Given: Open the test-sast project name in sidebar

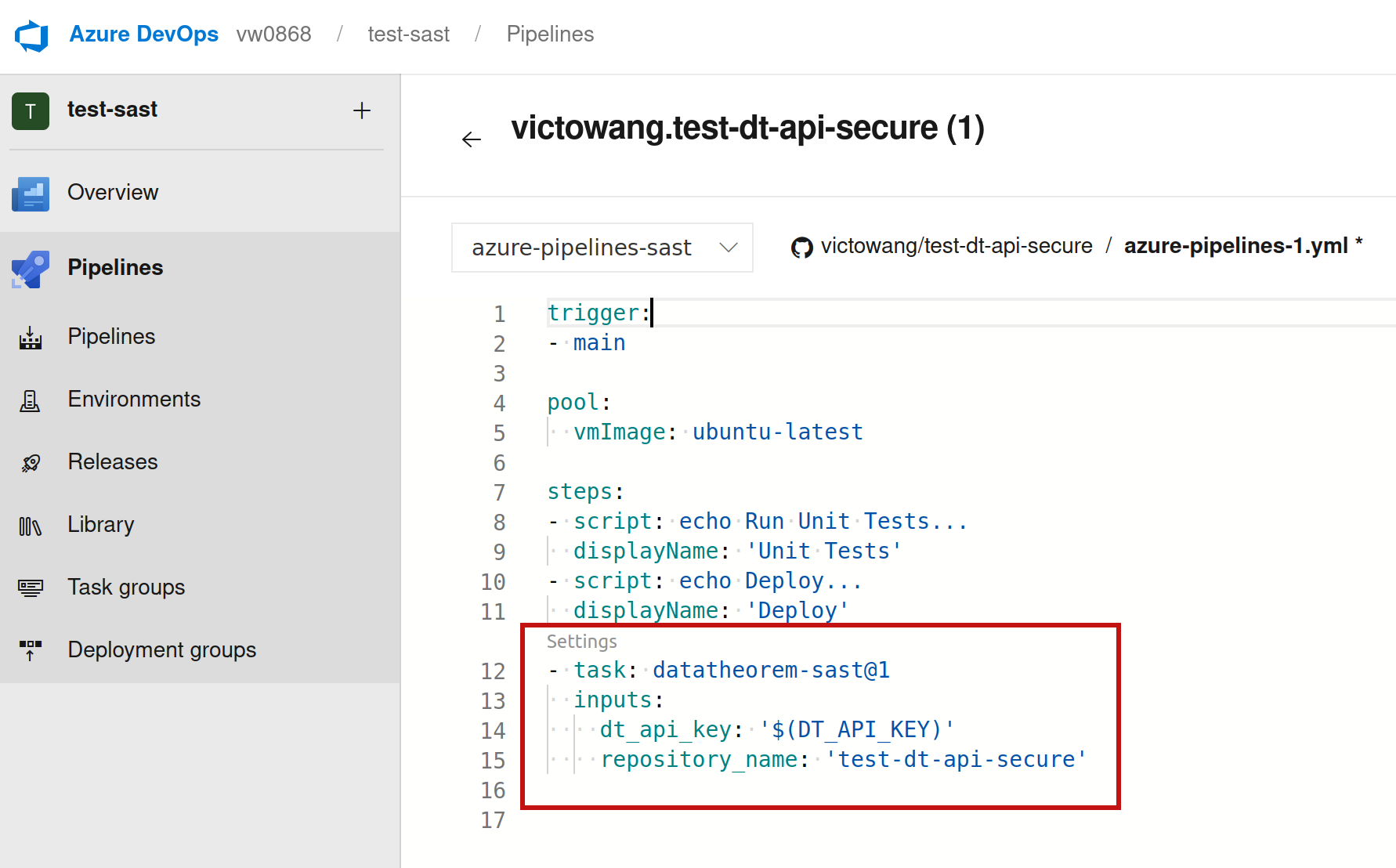Looking at the screenshot, I should (112, 110).
